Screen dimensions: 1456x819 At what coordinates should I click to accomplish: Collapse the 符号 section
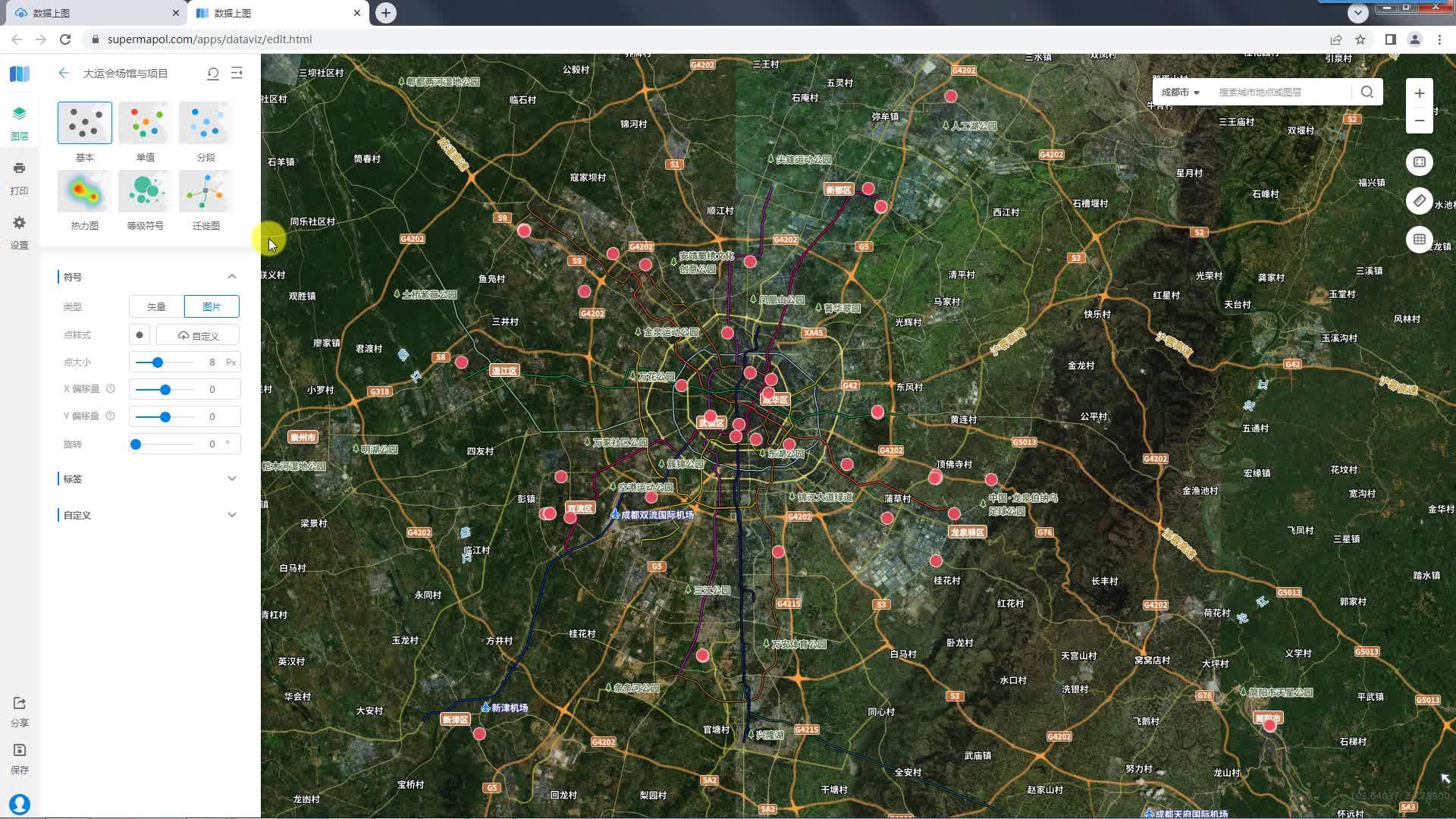pos(232,277)
